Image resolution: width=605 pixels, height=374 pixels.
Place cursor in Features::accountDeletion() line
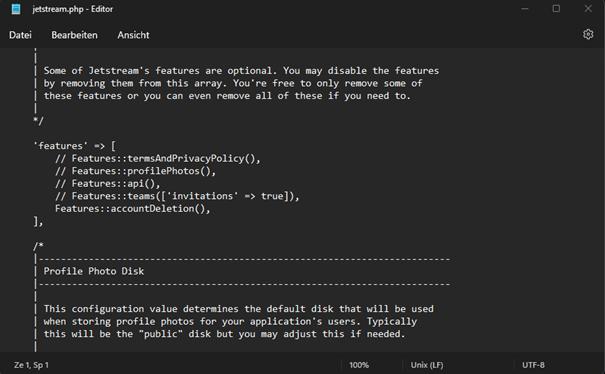pyautogui.click(x=132, y=209)
